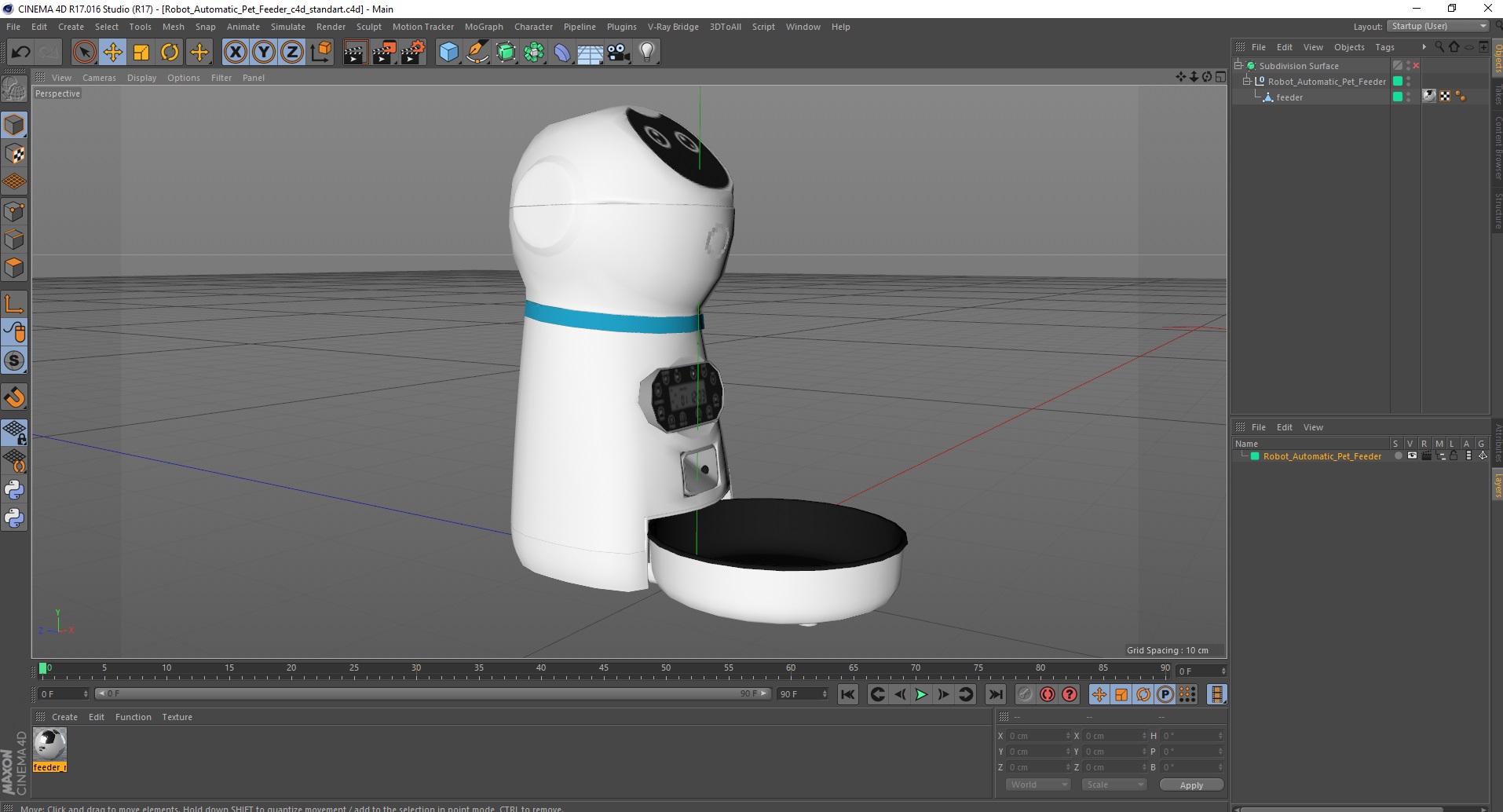This screenshot has height=812, width=1503.
Task: Open Edit Render Settings icon
Action: 412,53
